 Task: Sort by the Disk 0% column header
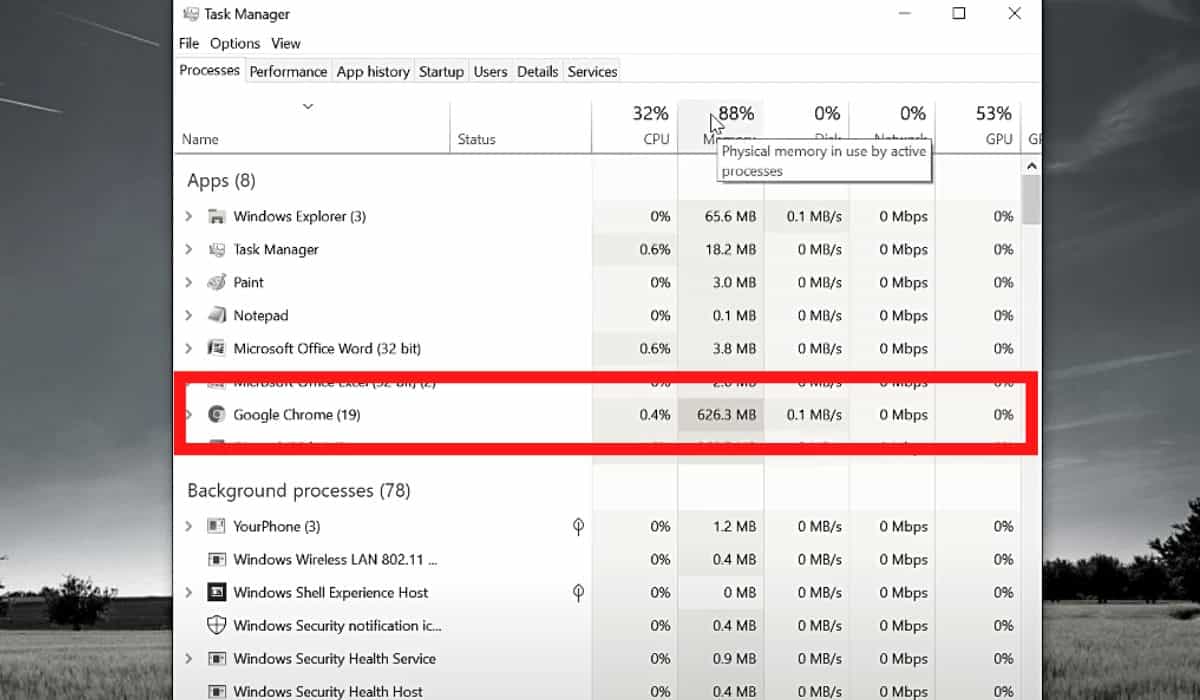806,127
